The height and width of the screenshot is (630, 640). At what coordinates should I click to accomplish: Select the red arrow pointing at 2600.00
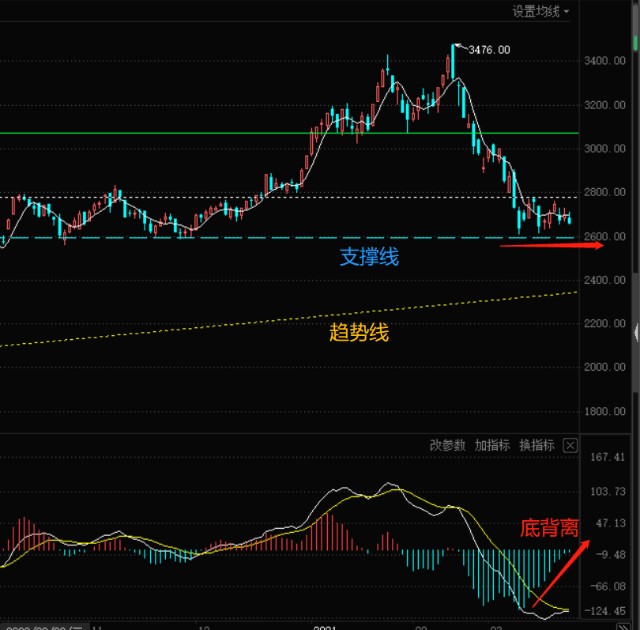pyautogui.click(x=552, y=245)
